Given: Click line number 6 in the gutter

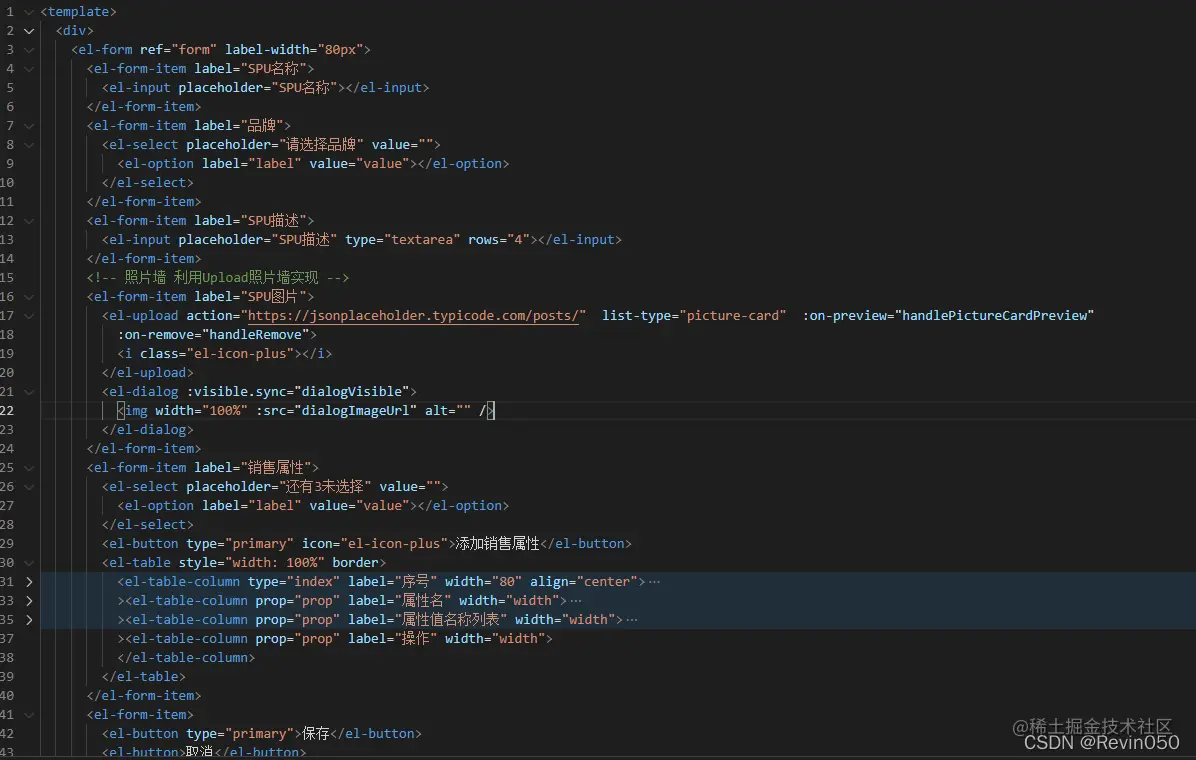Looking at the screenshot, I should [x=10, y=107].
